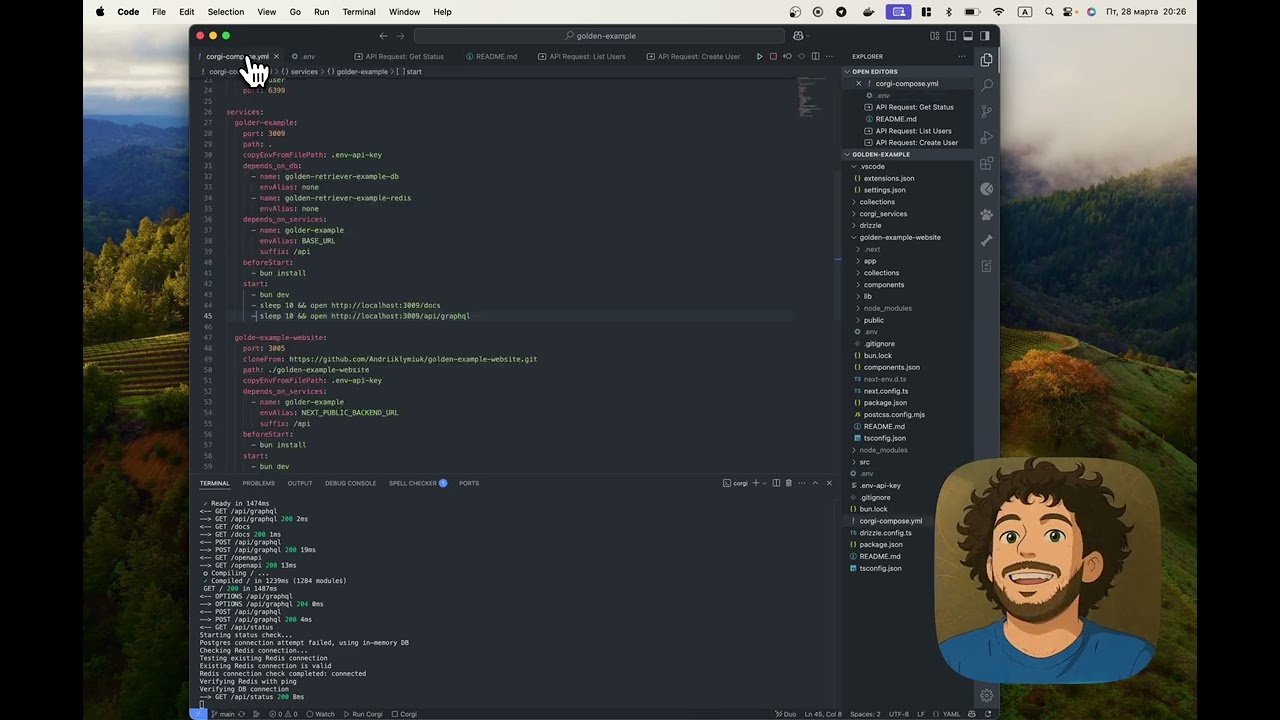Image resolution: width=1280 pixels, height=720 pixels.
Task: Change language mode from YAML
Action: [951, 714]
